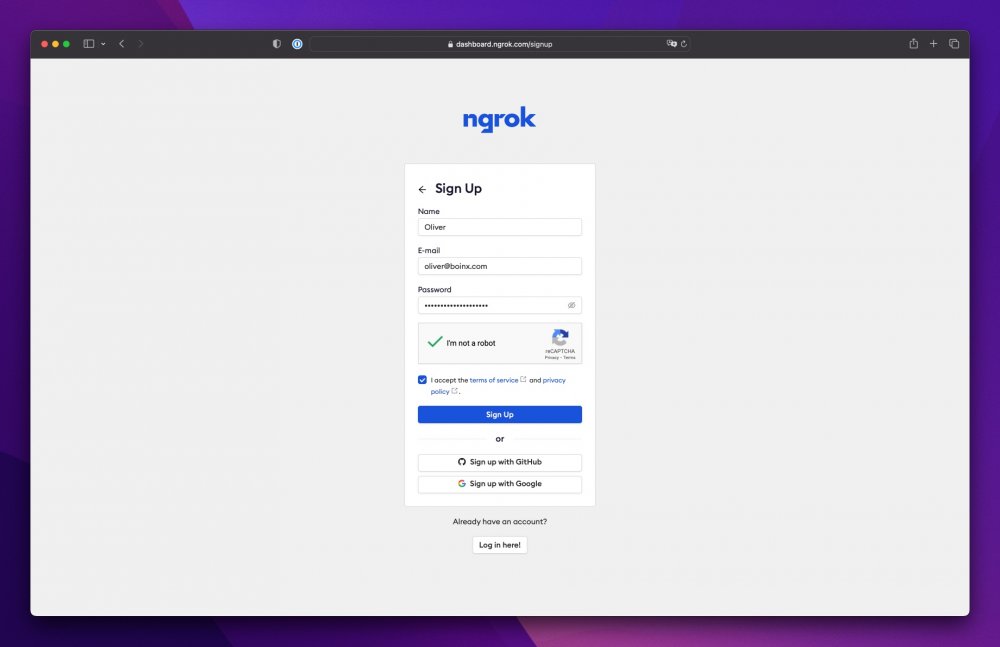
Task: Click the back arrow beside Sign Up heading
Action: click(x=422, y=190)
